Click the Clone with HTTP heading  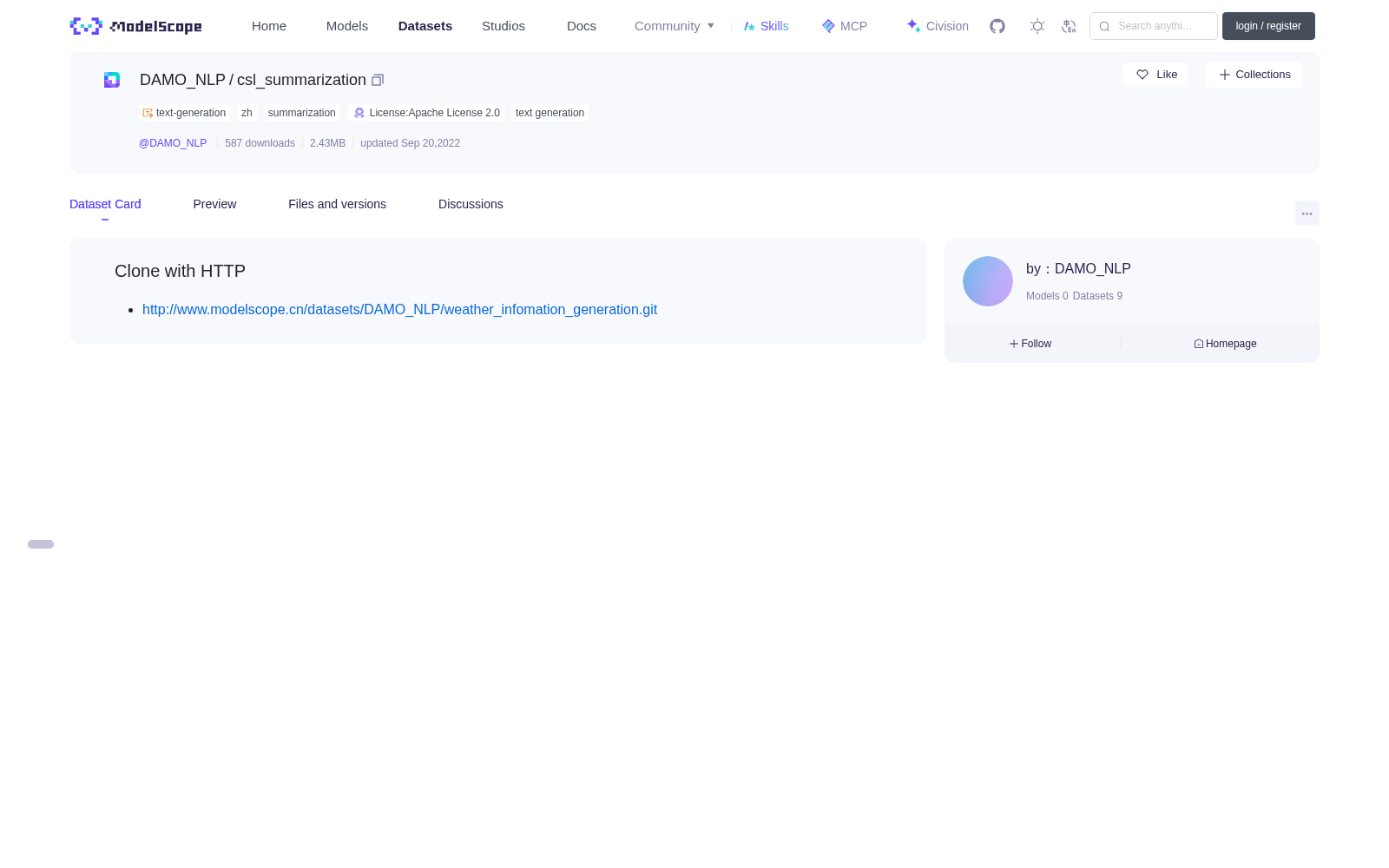click(180, 271)
